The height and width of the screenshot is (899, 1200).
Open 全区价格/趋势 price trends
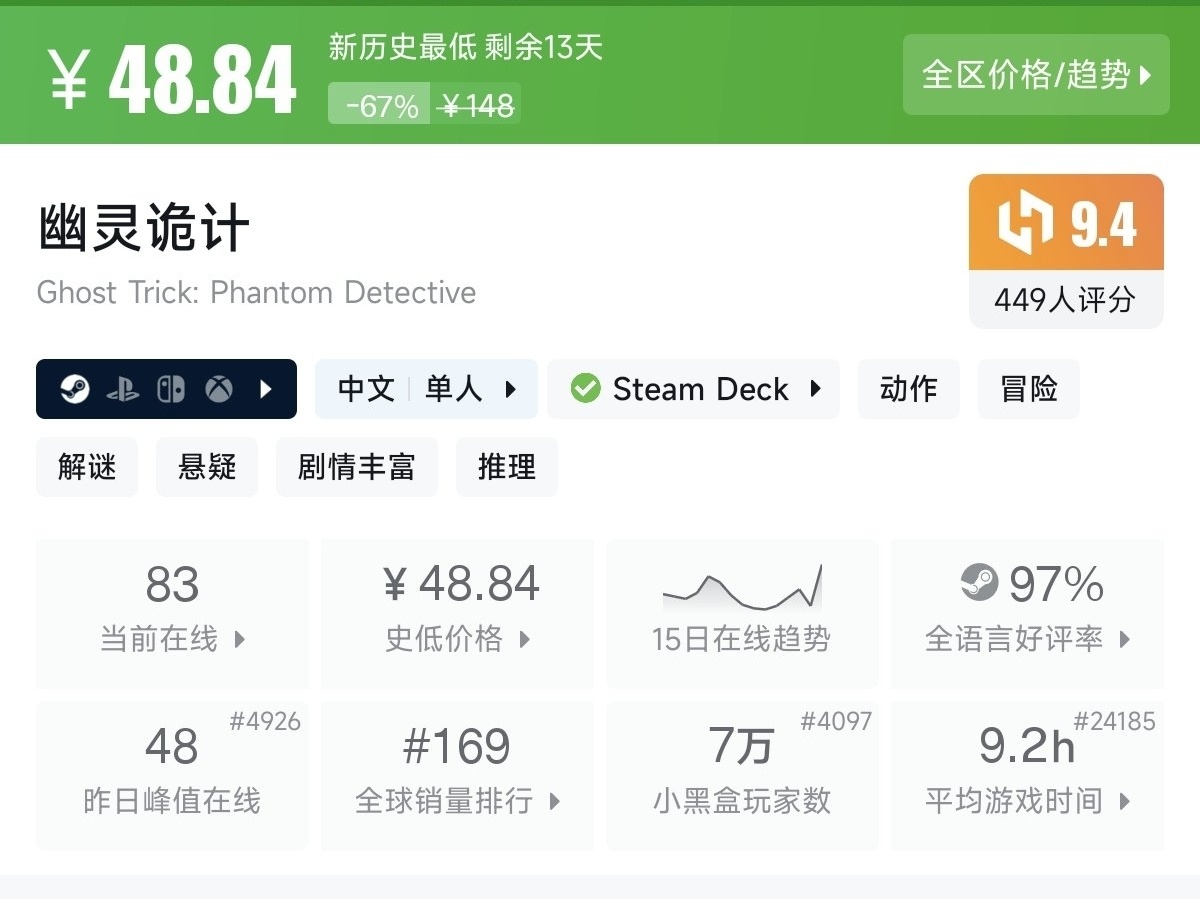1036,75
